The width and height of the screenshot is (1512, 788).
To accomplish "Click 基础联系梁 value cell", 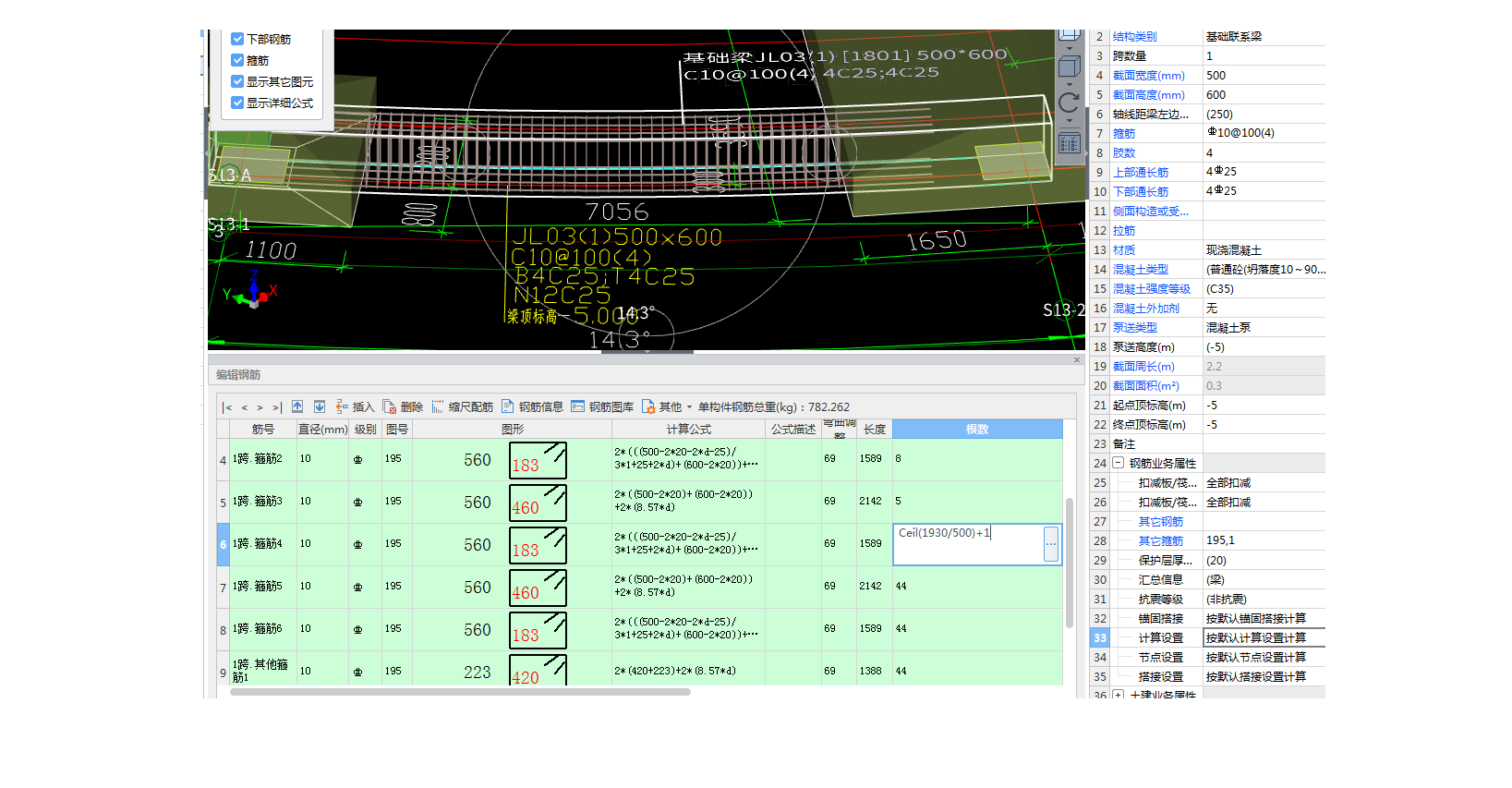I will (1264, 37).
